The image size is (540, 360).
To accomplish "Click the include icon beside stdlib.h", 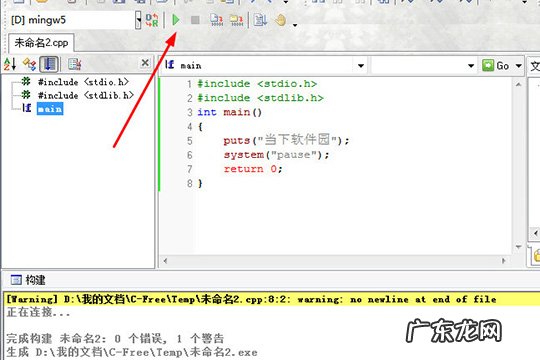I will pos(26,95).
